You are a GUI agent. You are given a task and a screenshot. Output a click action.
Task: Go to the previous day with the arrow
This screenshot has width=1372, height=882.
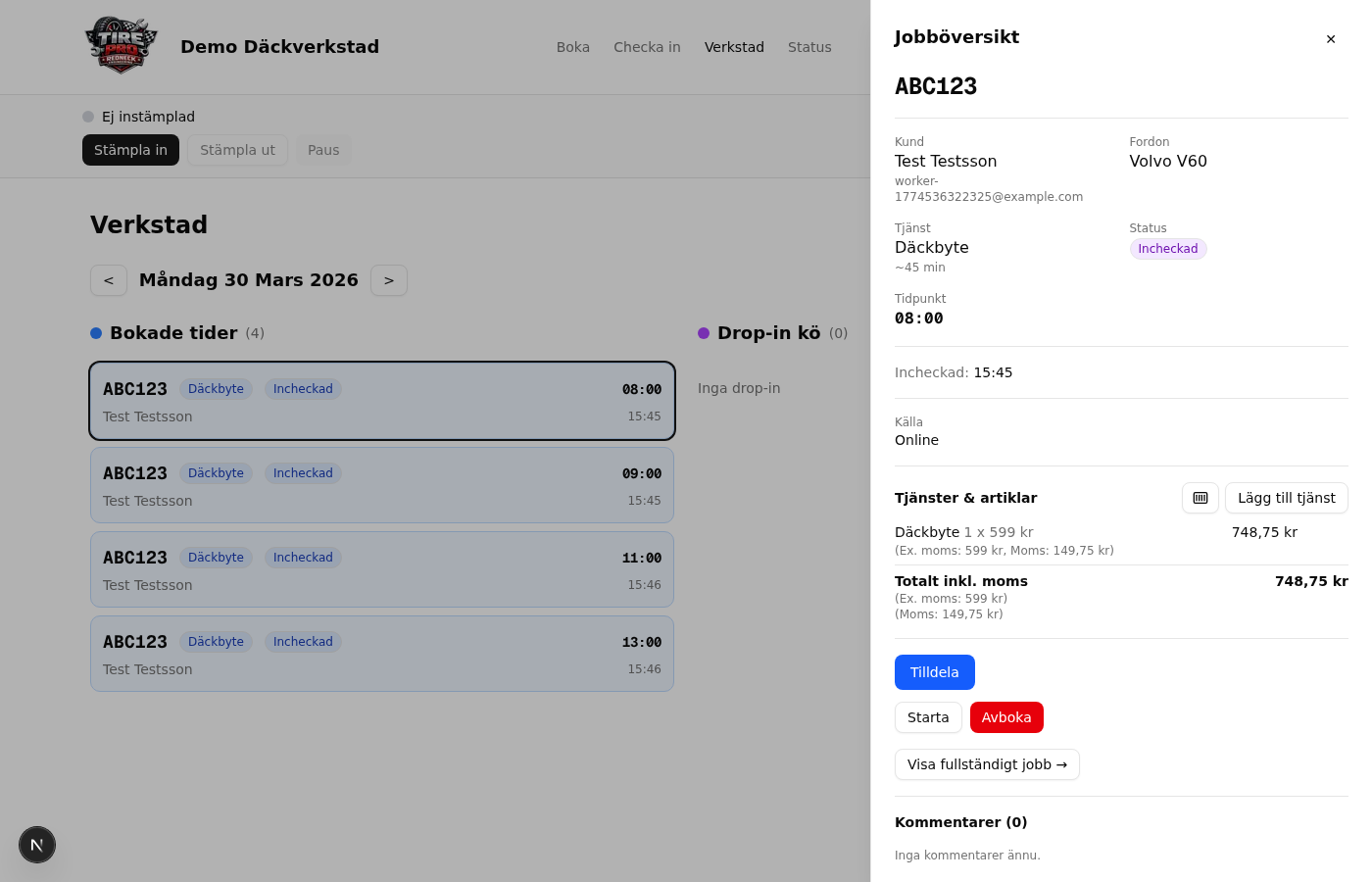109,280
